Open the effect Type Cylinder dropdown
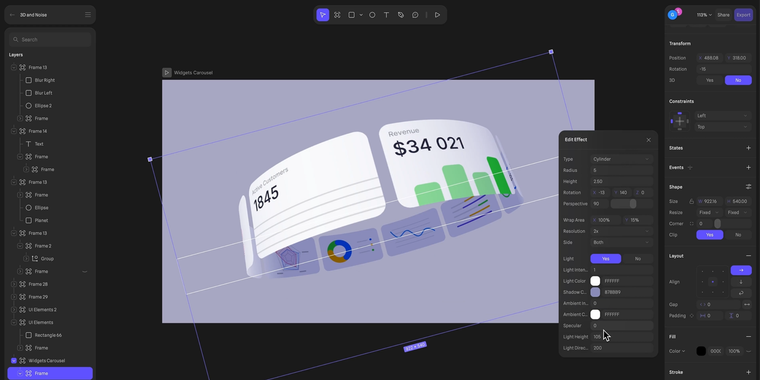 (621, 159)
